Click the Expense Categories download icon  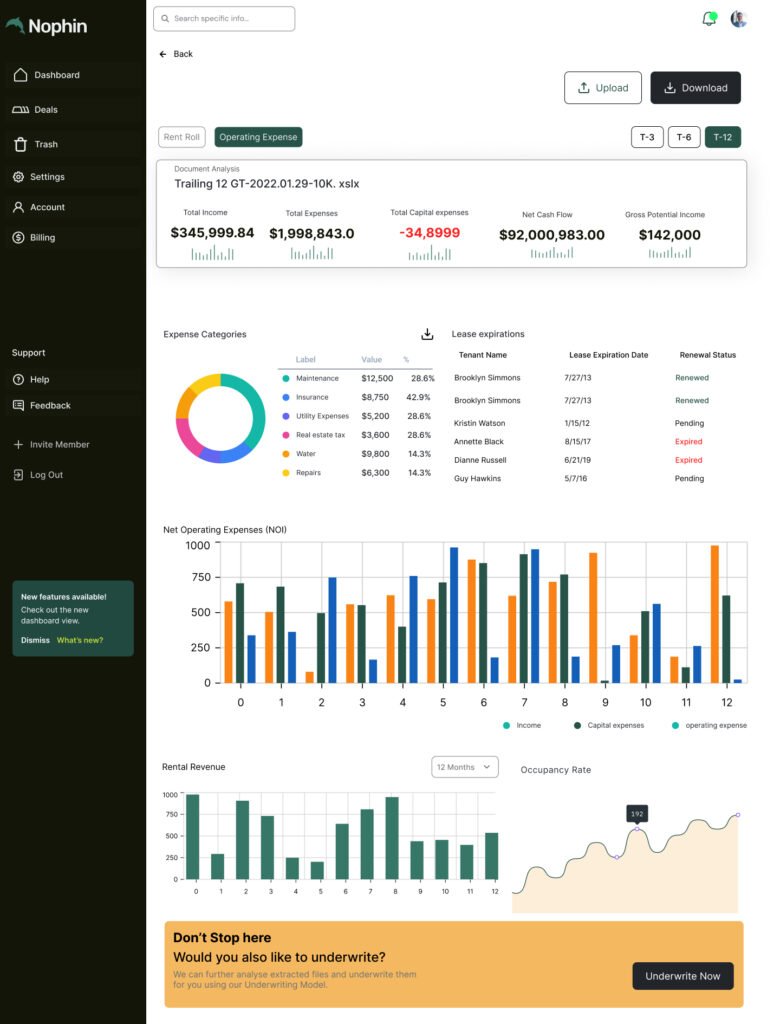427,334
